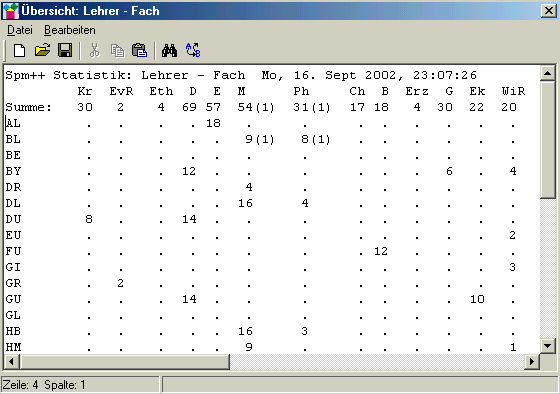Viewport: 560px width, 394px height.
Task: Click teacher row label 'BE'
Action: pos(13,155)
